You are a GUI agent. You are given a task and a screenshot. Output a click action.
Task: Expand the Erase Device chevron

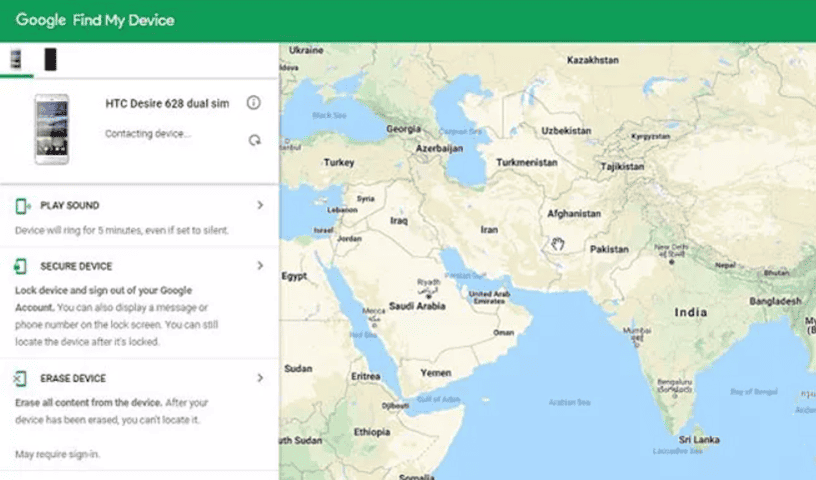(260, 378)
